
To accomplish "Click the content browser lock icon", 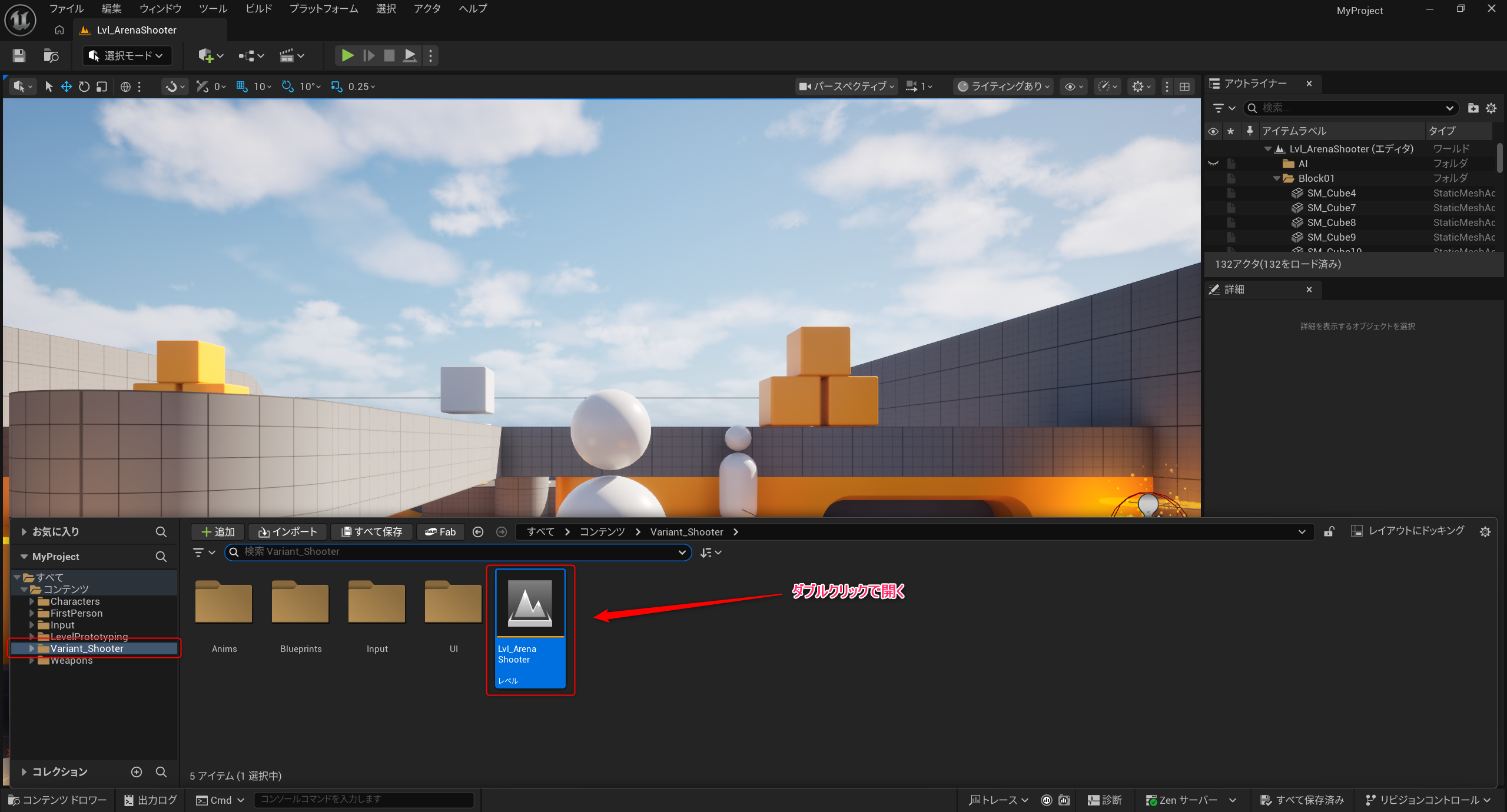I will click(1329, 532).
